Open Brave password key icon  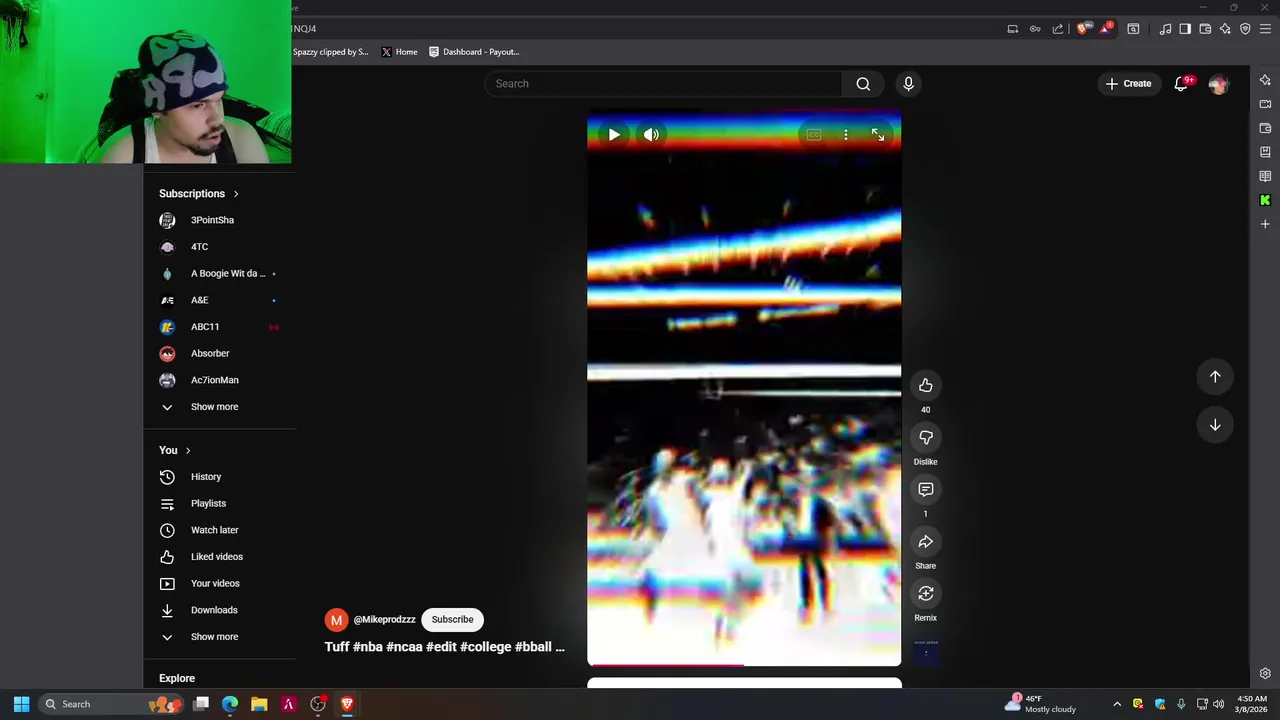tap(1035, 29)
